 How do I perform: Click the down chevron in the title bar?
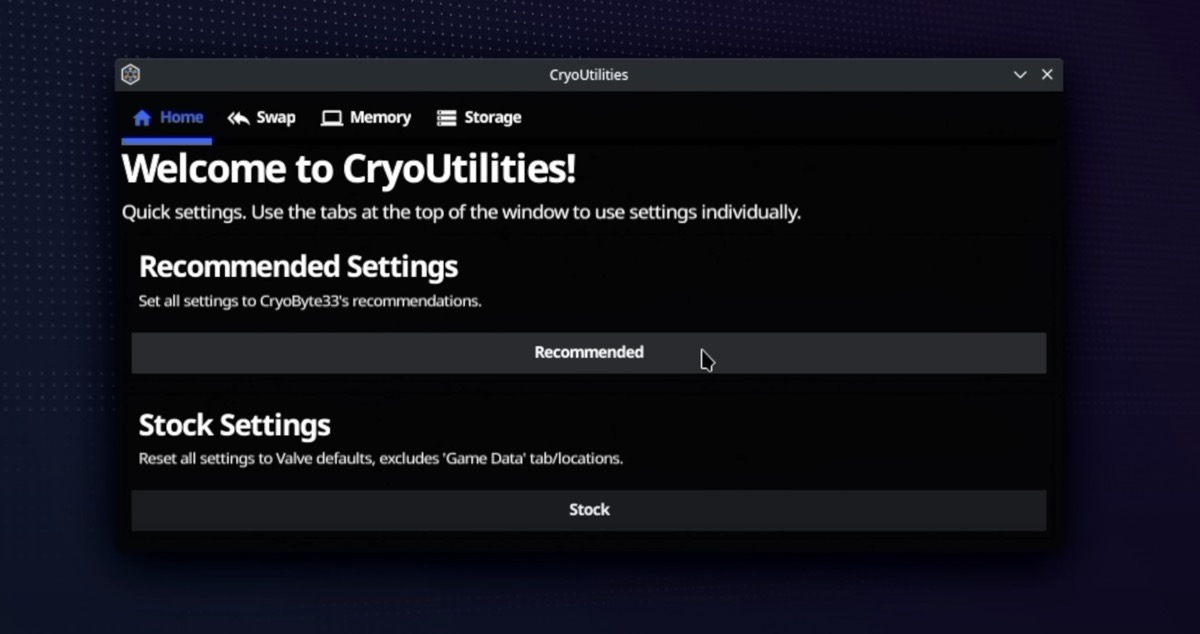[1019, 74]
